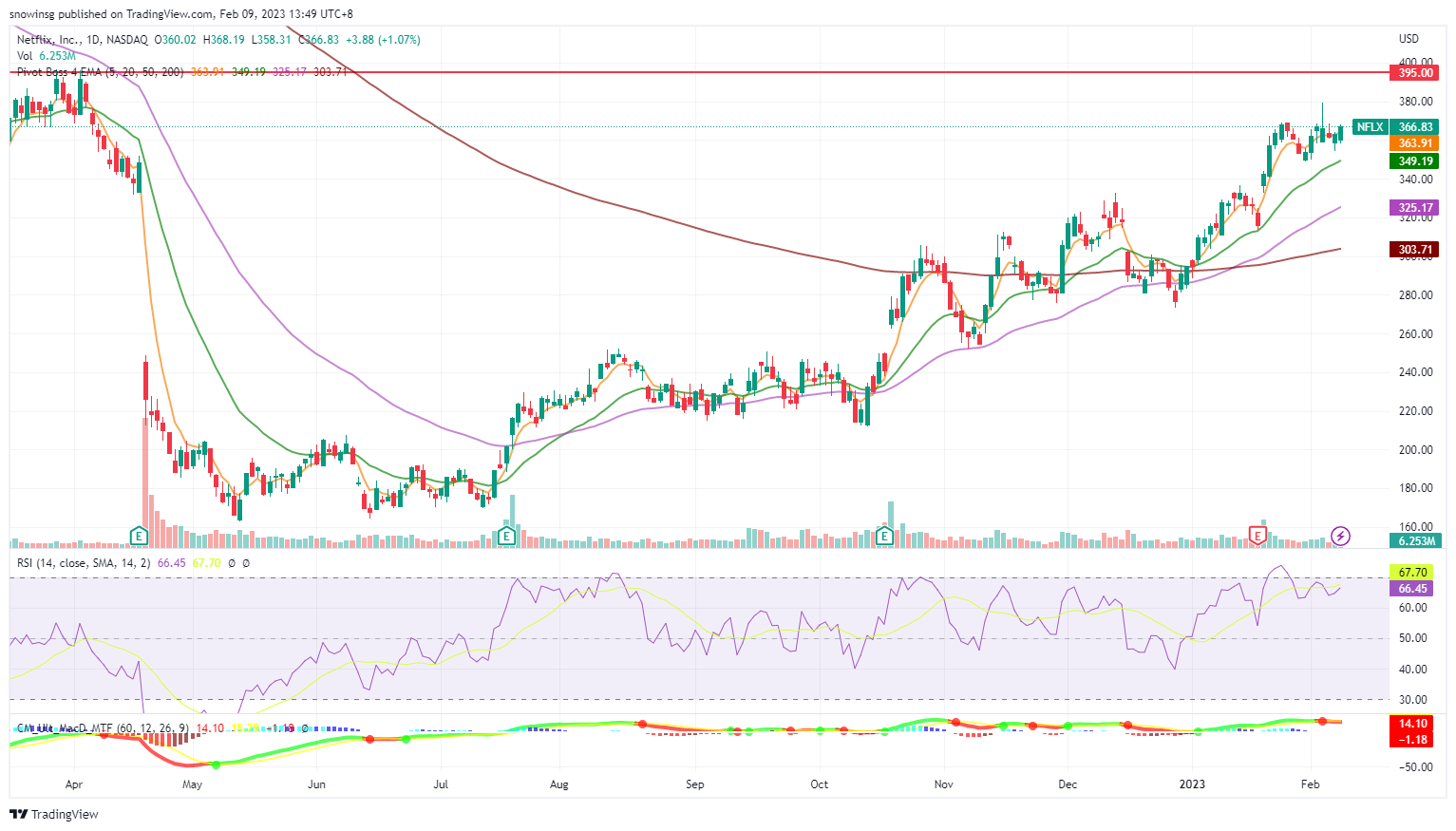The width and height of the screenshot is (1456, 831).
Task: Click the USD currency label
Action: (1409, 39)
